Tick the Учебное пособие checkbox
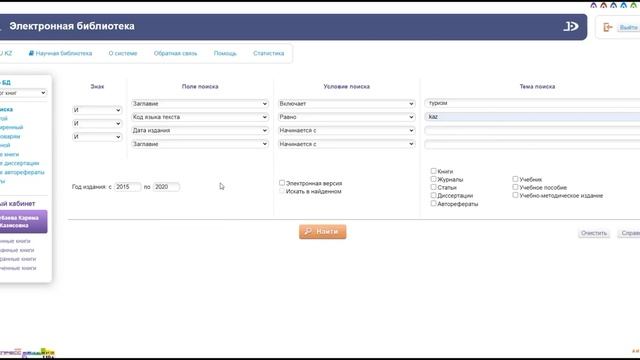 pos(516,187)
